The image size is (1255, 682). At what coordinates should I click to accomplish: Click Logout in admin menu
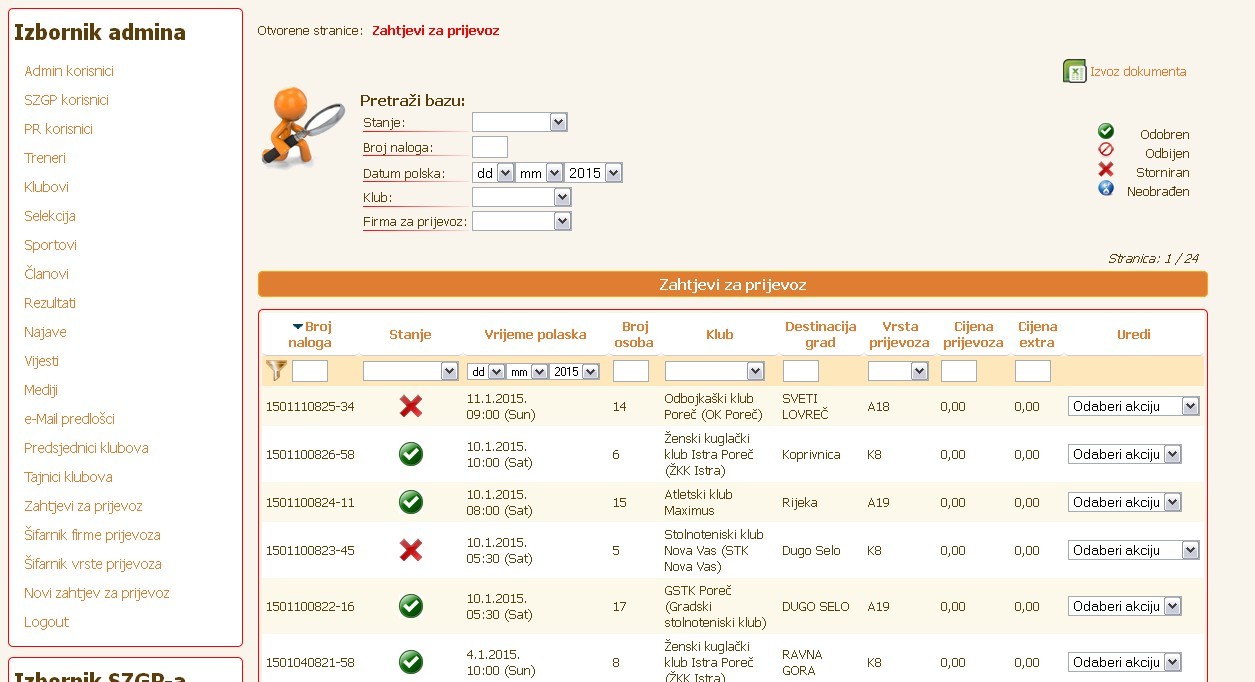click(x=46, y=622)
